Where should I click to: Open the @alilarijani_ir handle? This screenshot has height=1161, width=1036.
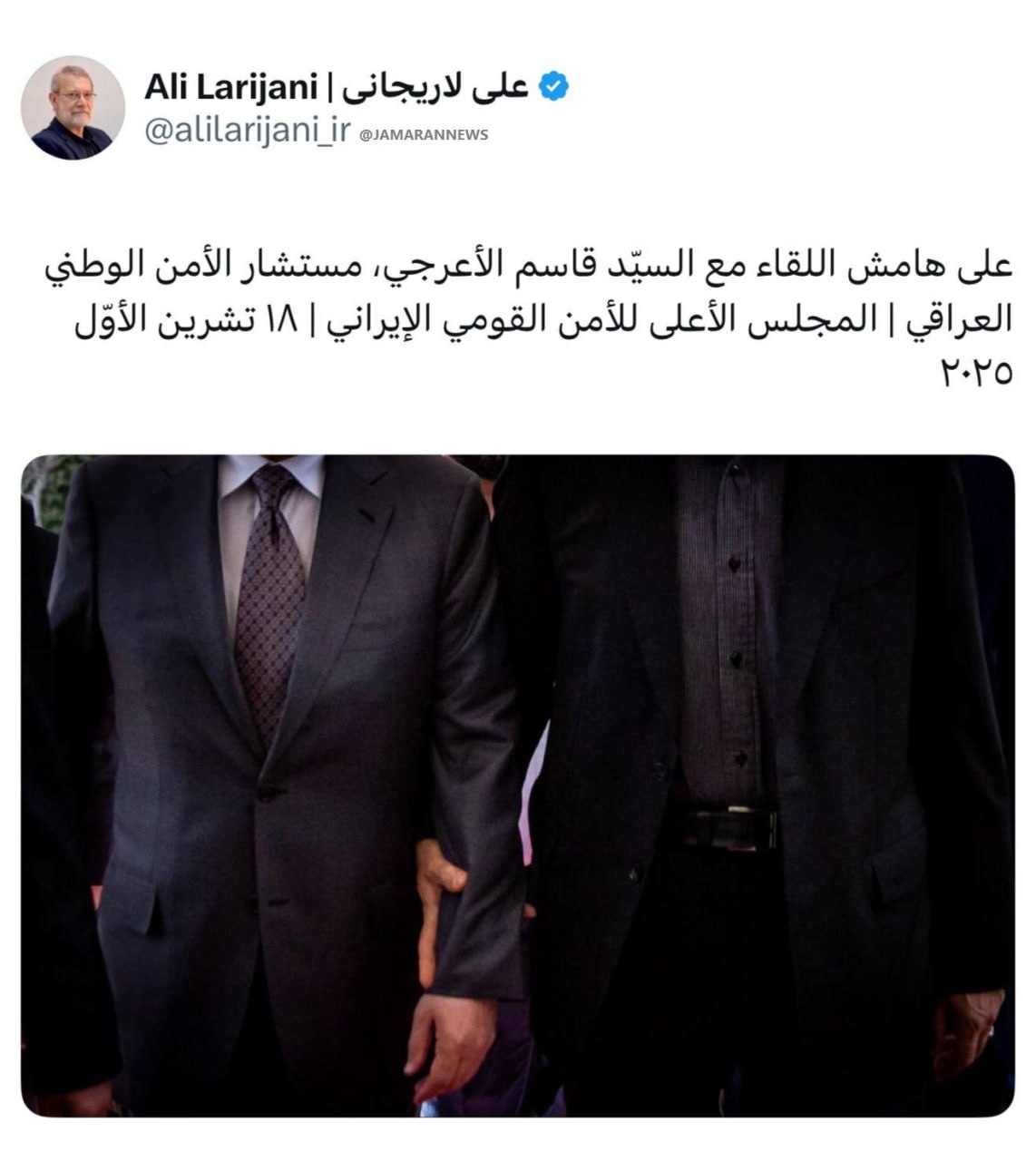click(x=248, y=131)
